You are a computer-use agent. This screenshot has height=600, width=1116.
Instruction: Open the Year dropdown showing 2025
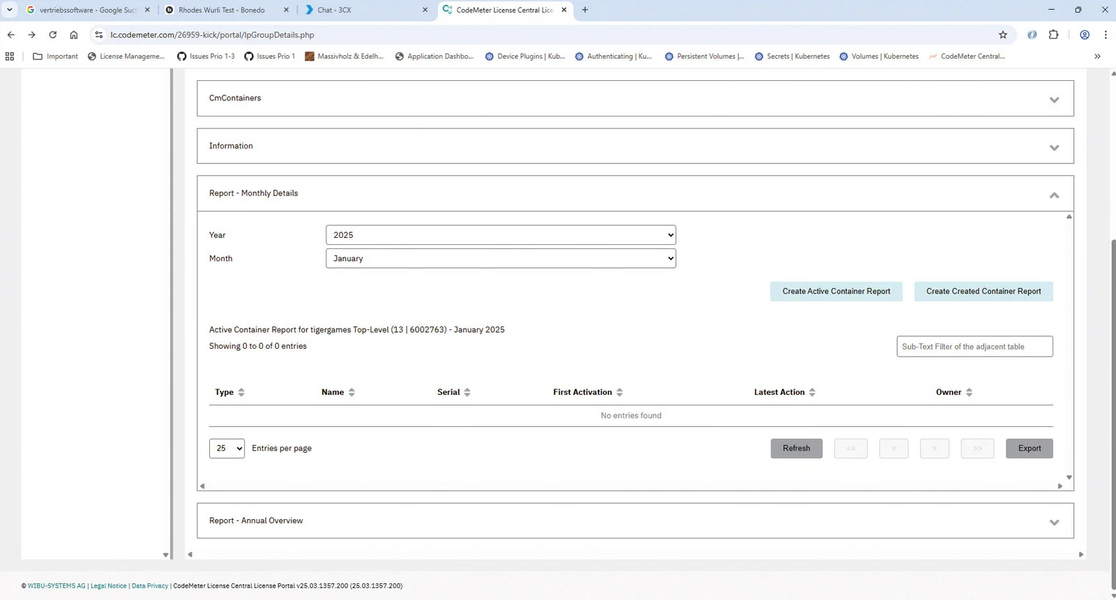(500, 235)
